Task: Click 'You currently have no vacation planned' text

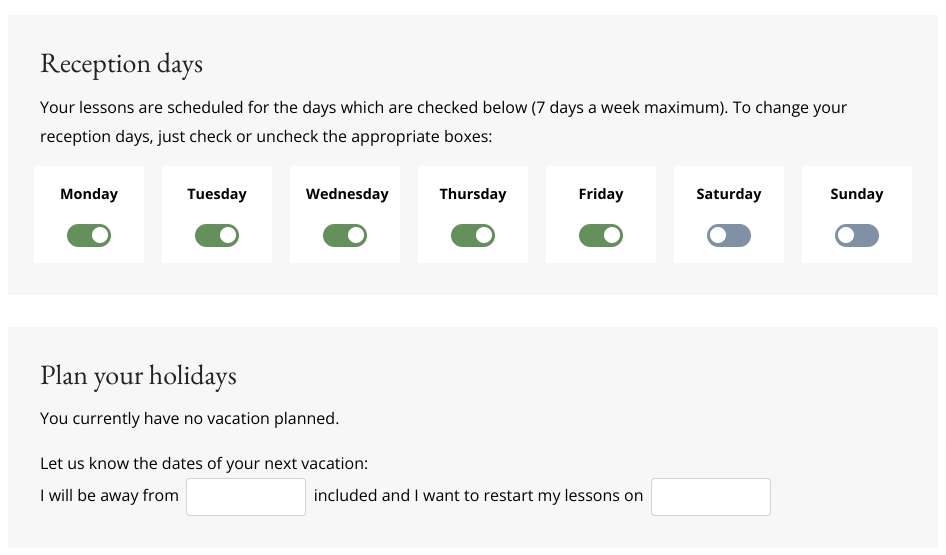Action: coord(189,419)
